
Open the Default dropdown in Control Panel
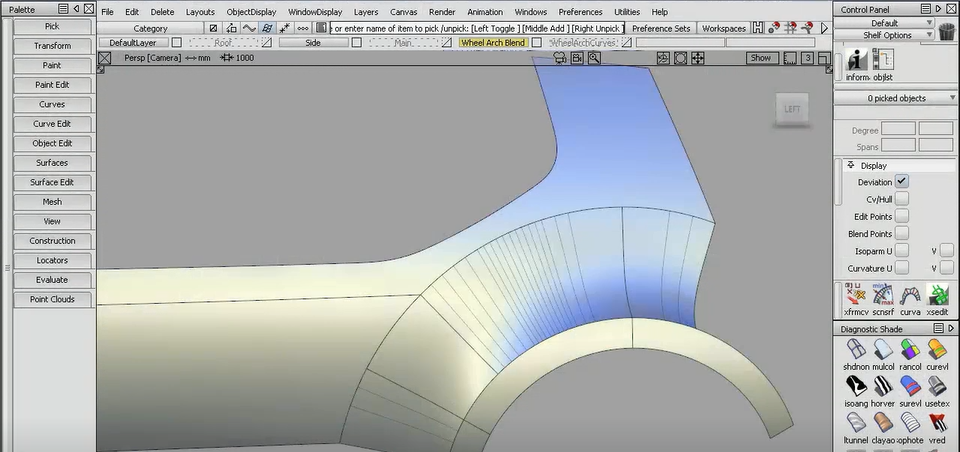click(x=885, y=22)
